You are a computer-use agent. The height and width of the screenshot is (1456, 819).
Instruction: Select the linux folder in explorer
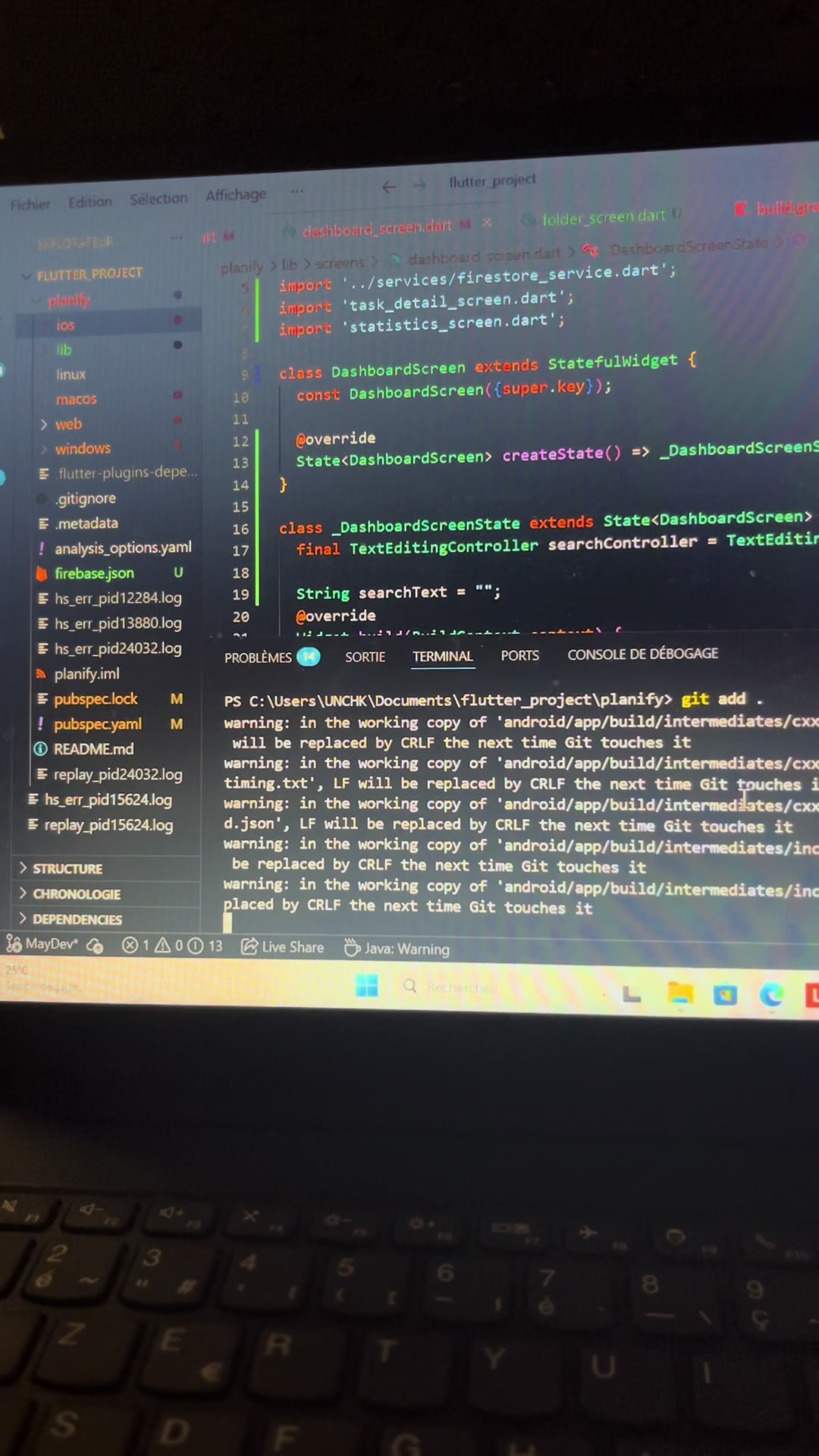(x=71, y=375)
